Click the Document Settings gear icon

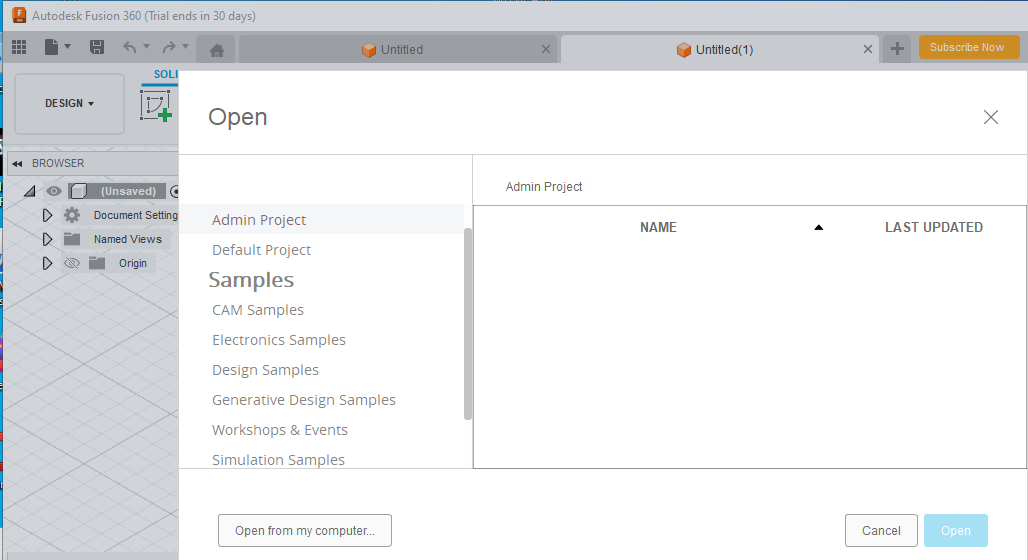click(x=72, y=215)
